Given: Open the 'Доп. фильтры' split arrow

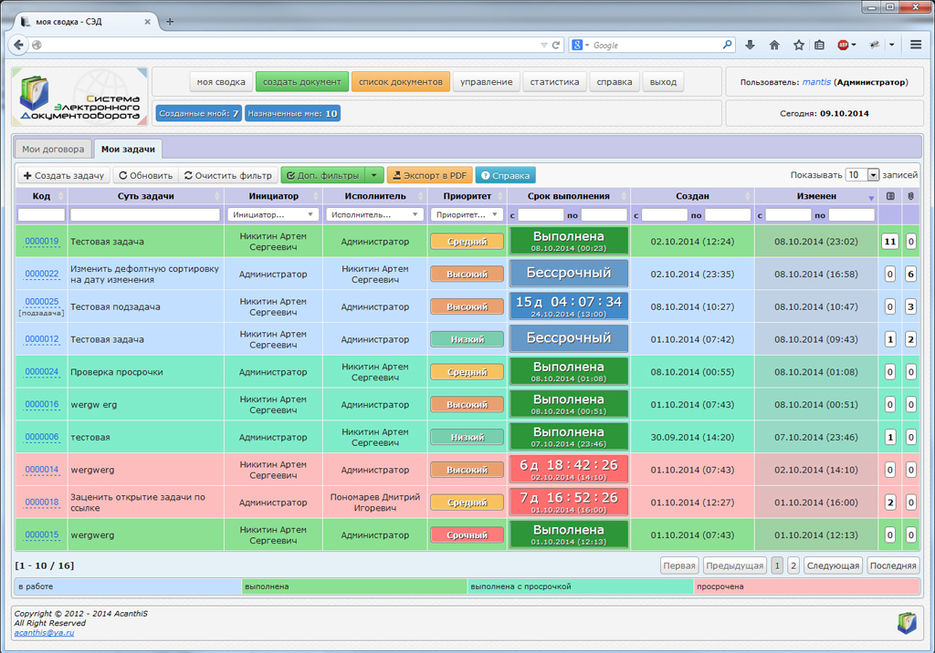Looking at the screenshot, I should coord(374,175).
